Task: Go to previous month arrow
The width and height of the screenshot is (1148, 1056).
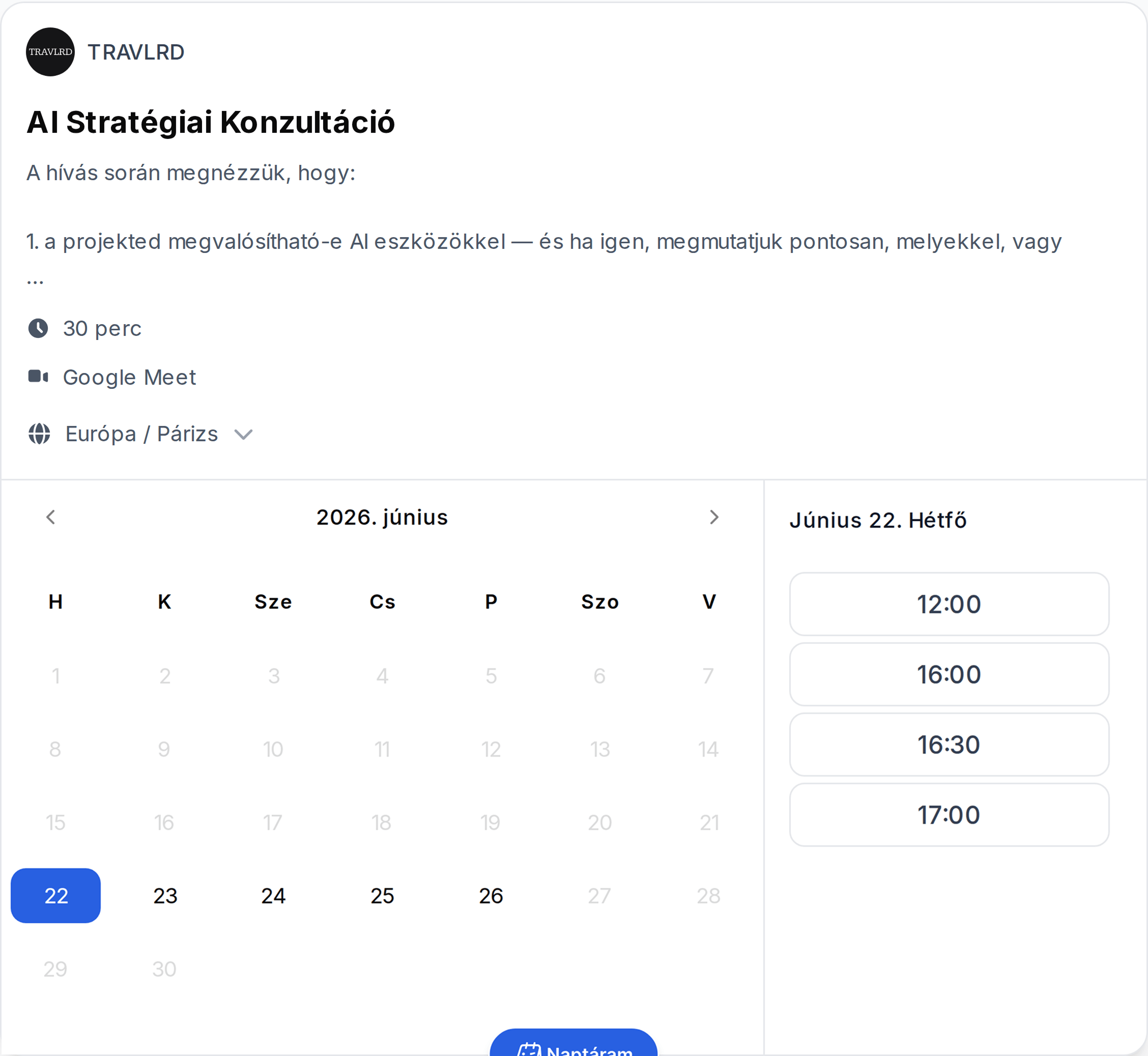Action: [x=51, y=517]
